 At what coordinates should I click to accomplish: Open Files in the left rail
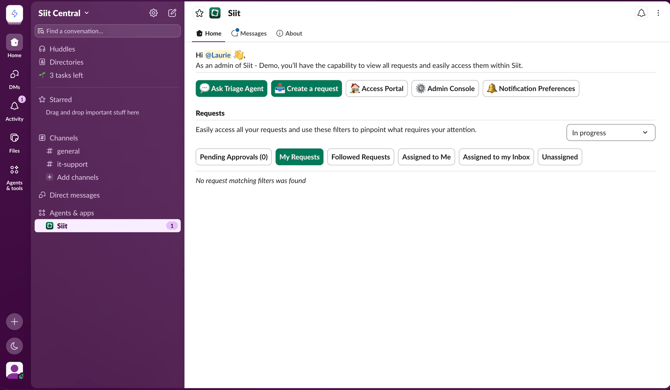pos(14,143)
